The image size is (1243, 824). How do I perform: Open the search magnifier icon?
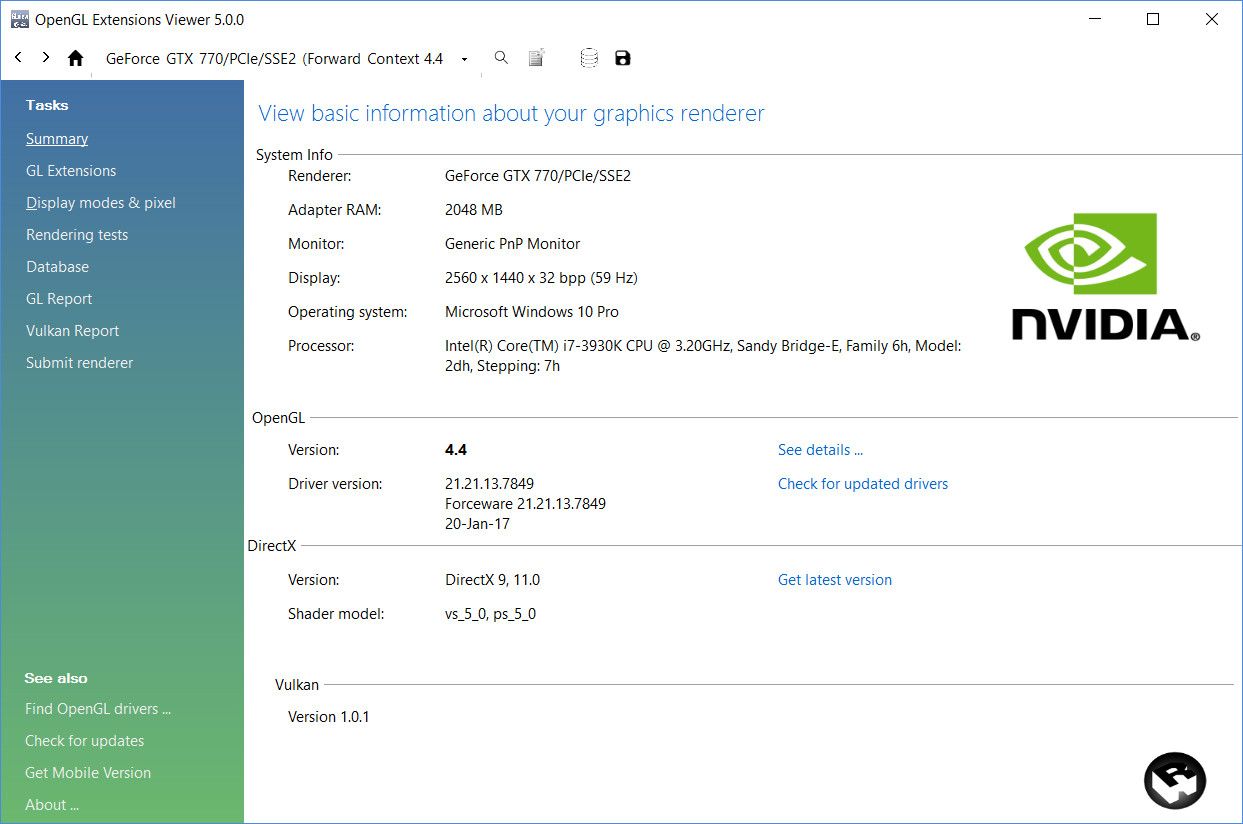click(501, 58)
